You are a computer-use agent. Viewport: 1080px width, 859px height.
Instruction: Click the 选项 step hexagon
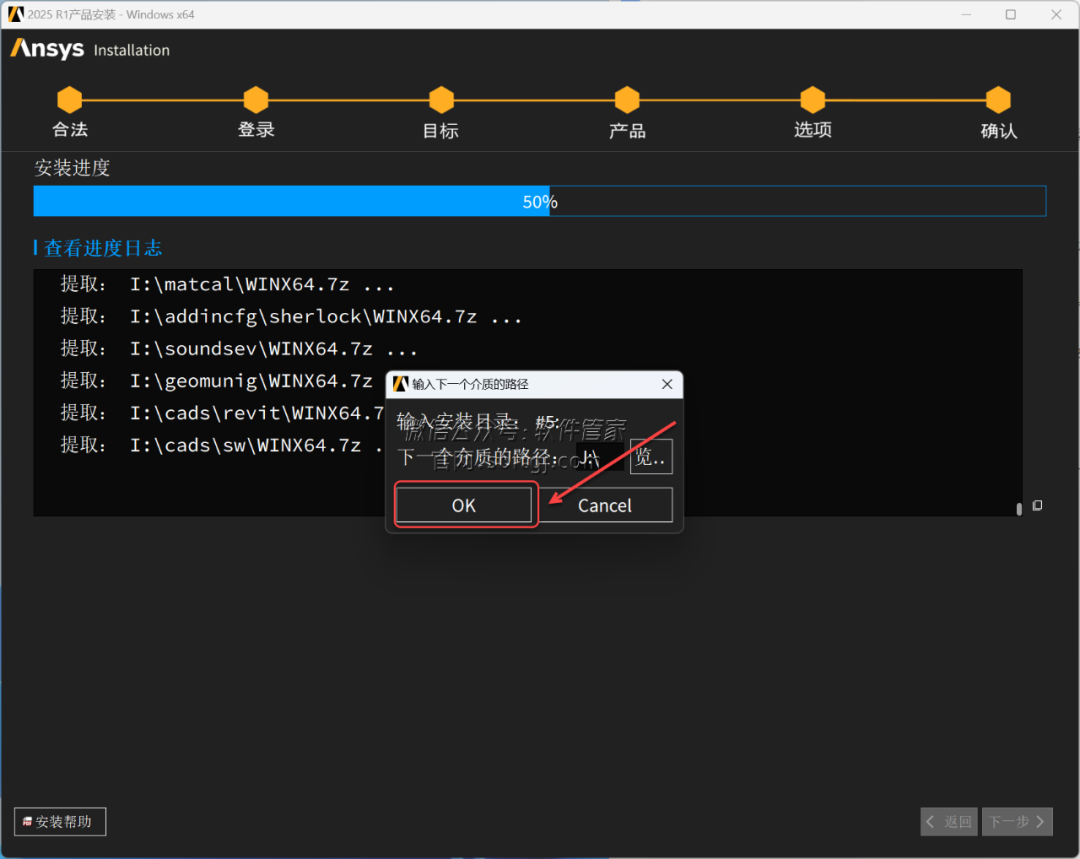[x=813, y=100]
